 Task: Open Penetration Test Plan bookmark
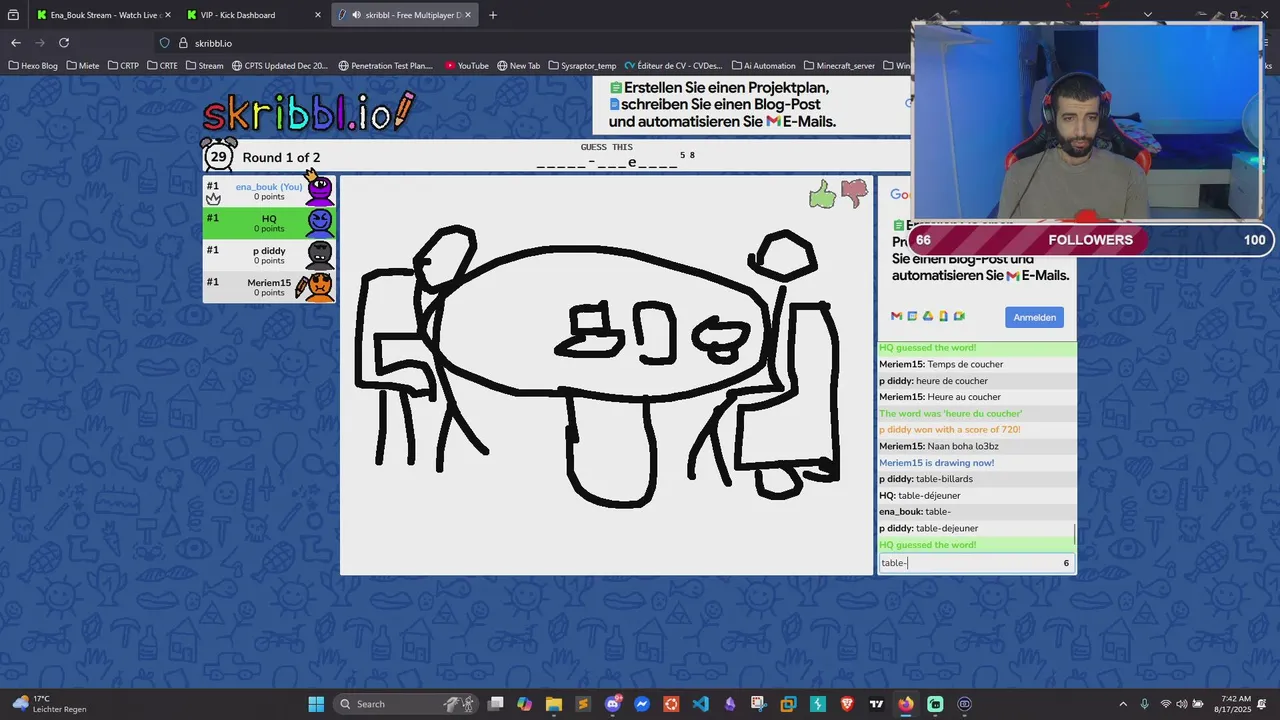[385, 66]
